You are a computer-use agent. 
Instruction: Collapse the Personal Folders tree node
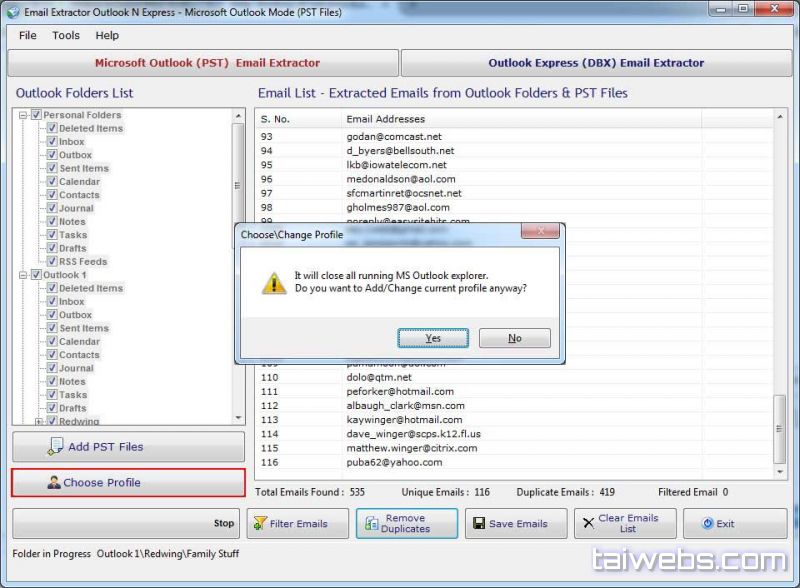point(23,115)
